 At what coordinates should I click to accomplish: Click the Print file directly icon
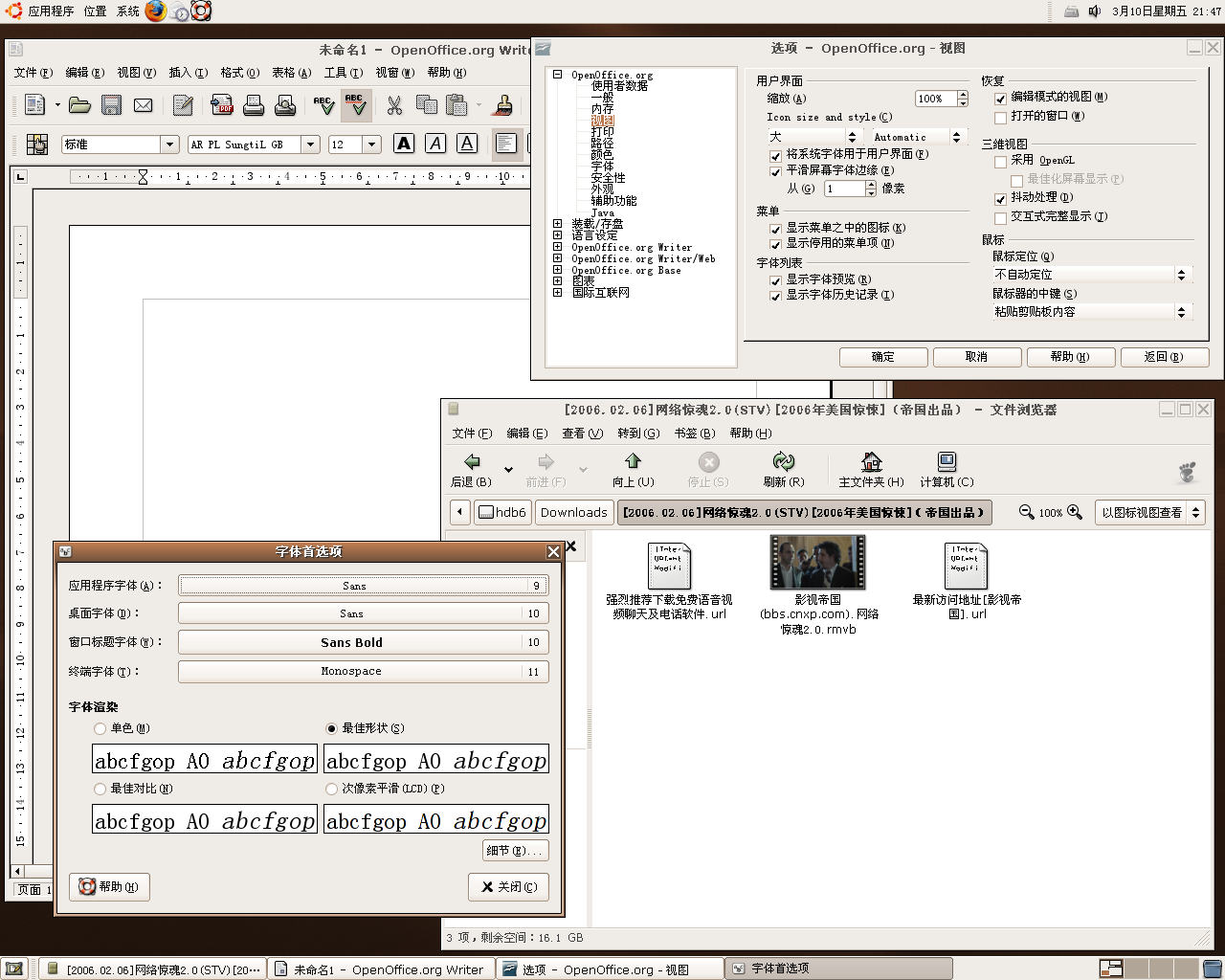pyautogui.click(x=254, y=105)
